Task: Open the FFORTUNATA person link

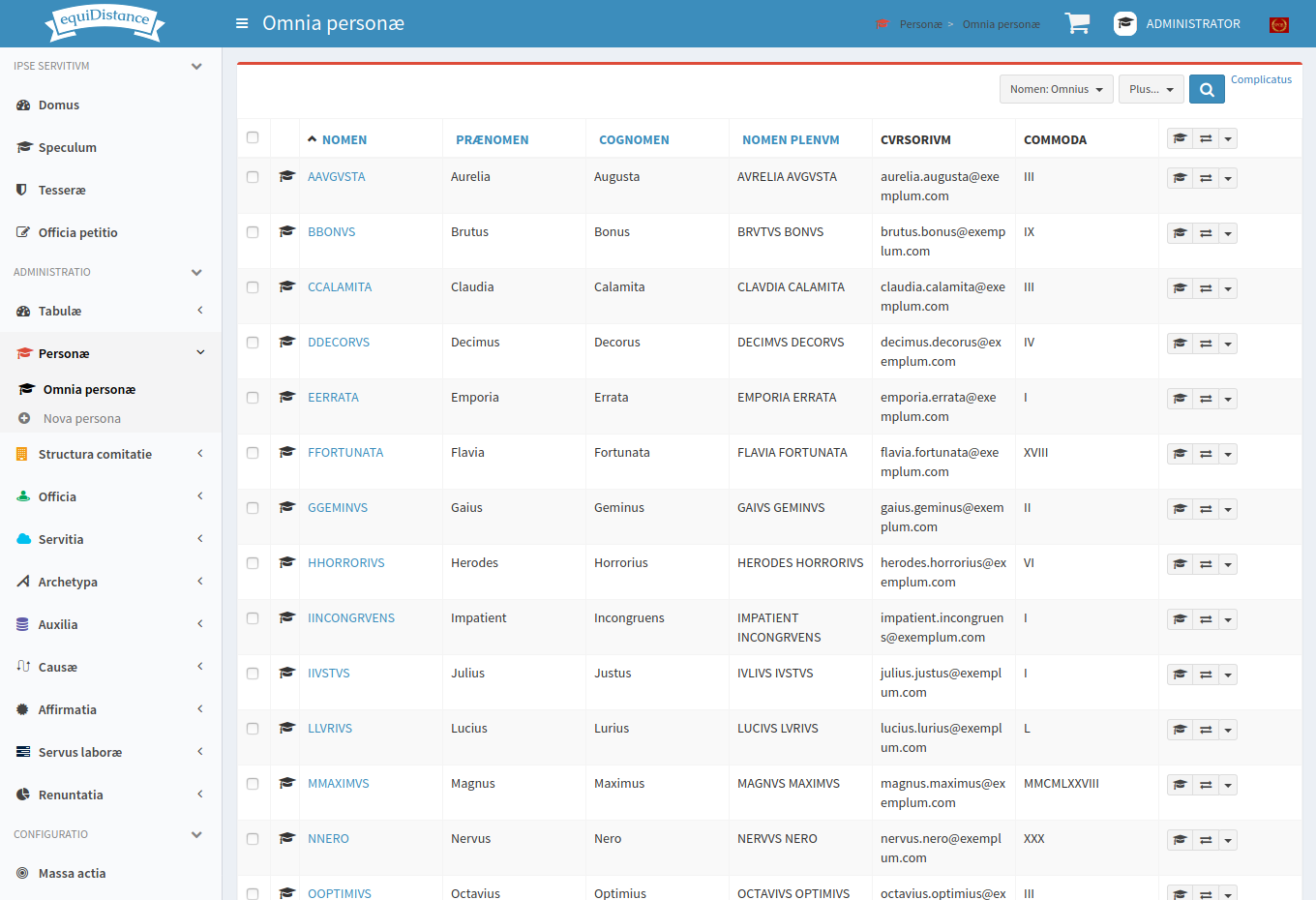Action: coord(345,452)
